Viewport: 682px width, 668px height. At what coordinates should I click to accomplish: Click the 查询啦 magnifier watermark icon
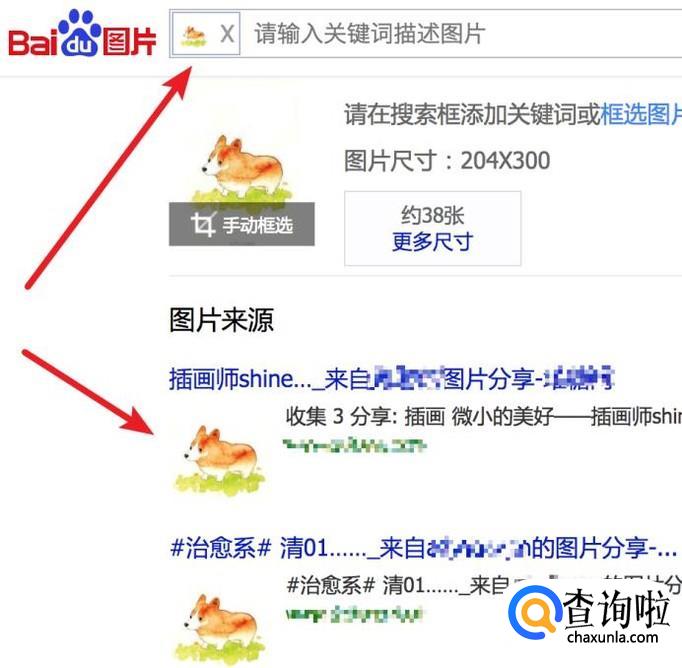(x=534, y=612)
